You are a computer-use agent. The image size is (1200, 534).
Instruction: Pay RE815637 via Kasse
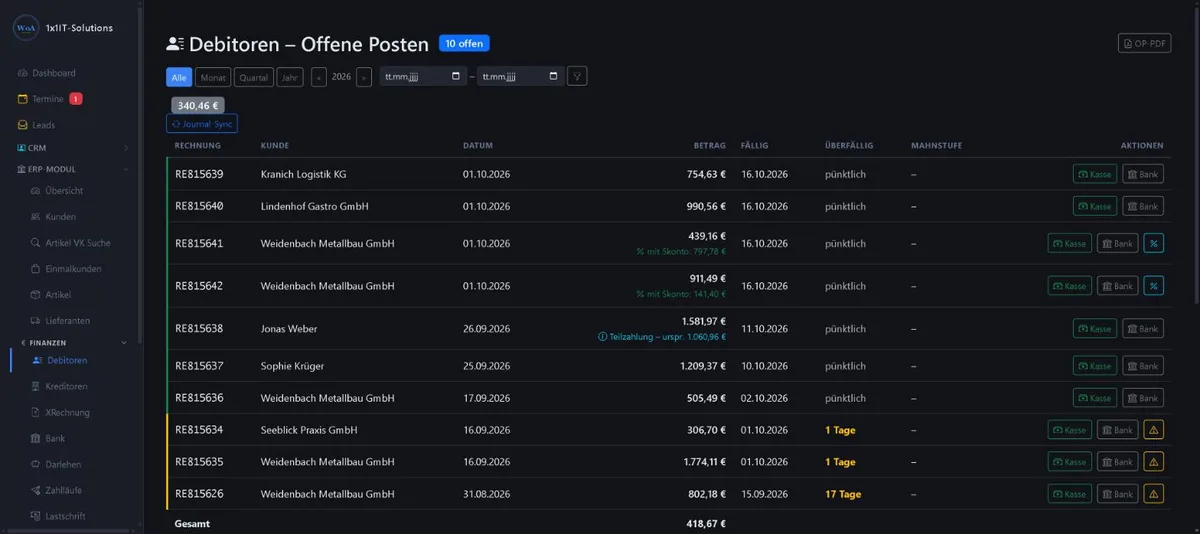(x=1095, y=366)
